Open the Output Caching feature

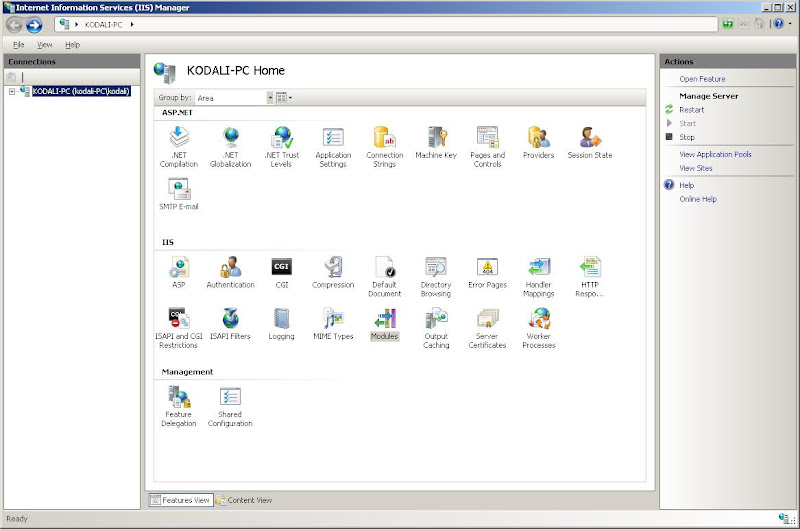click(x=436, y=328)
